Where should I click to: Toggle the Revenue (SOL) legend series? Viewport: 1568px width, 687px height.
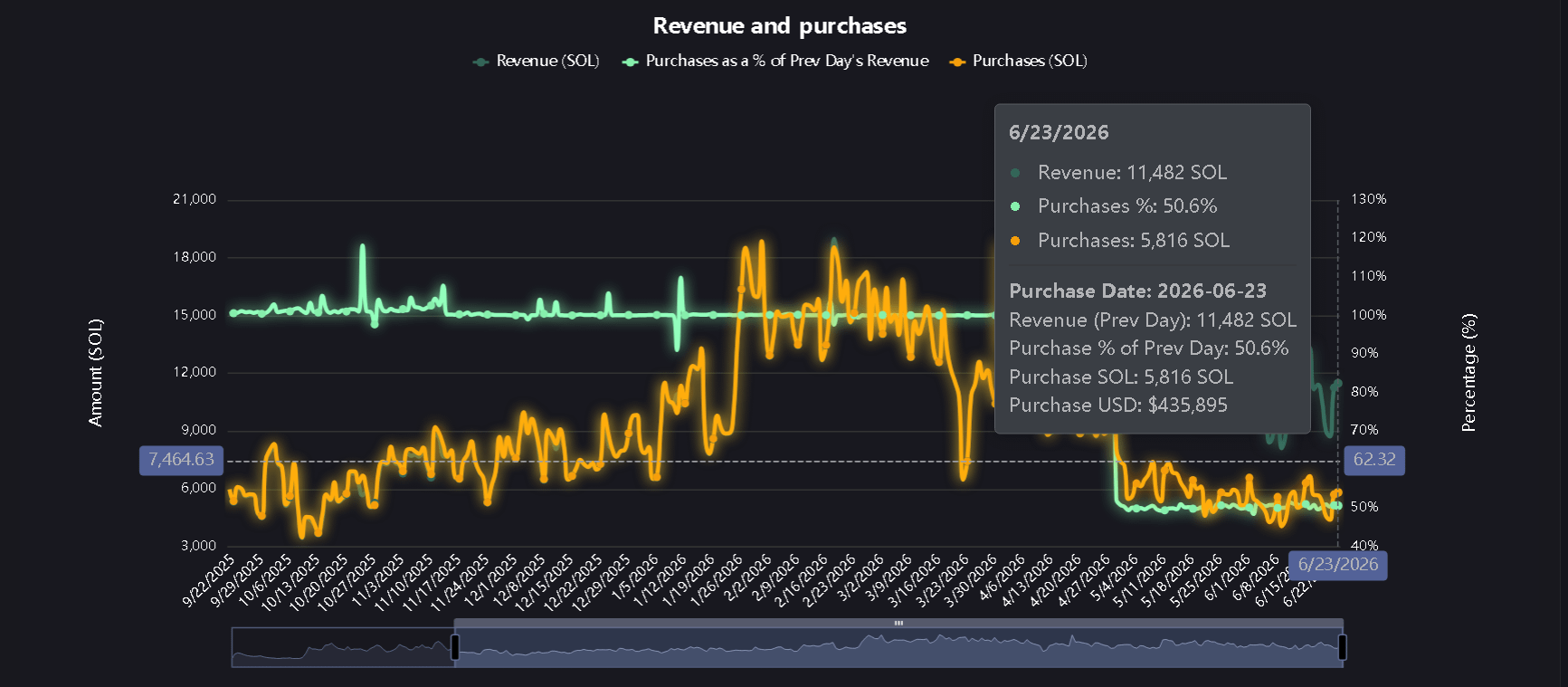click(536, 61)
